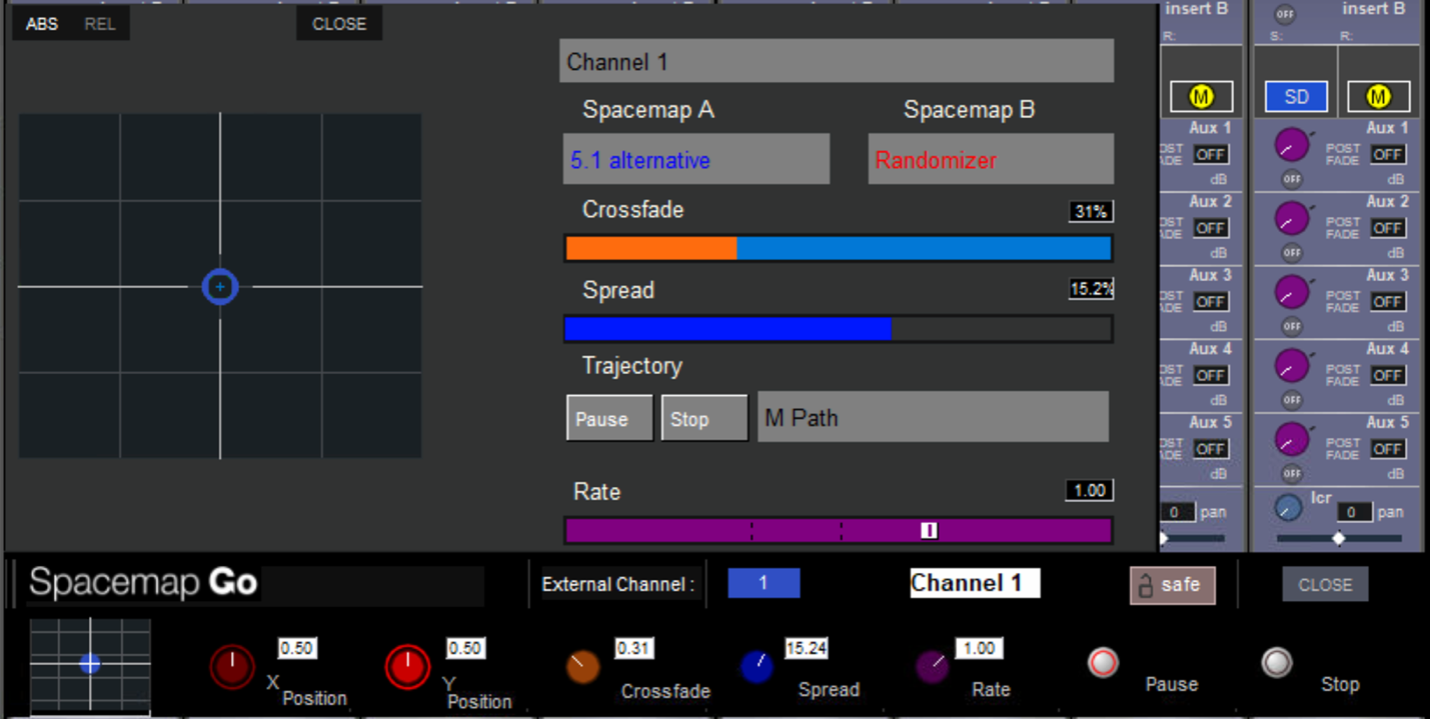Screen dimensions: 1430x724
Task: Toggle Aux 1 OFF switch beside the purple knob
Action: click(x=1387, y=154)
